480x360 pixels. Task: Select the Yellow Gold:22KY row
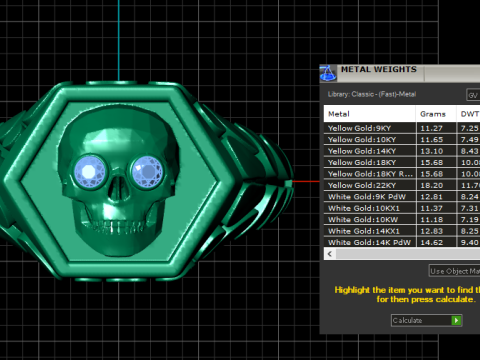point(402,185)
